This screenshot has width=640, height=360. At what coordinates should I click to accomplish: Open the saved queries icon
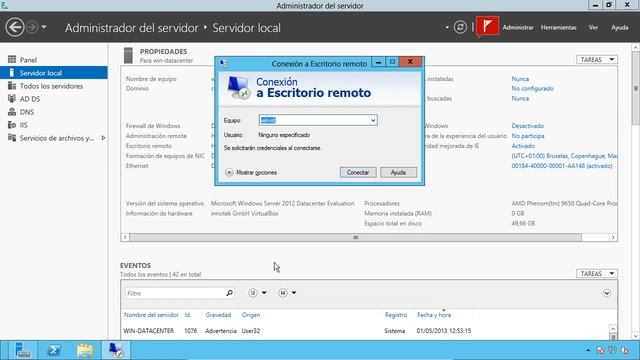pyautogui.click(x=282, y=293)
